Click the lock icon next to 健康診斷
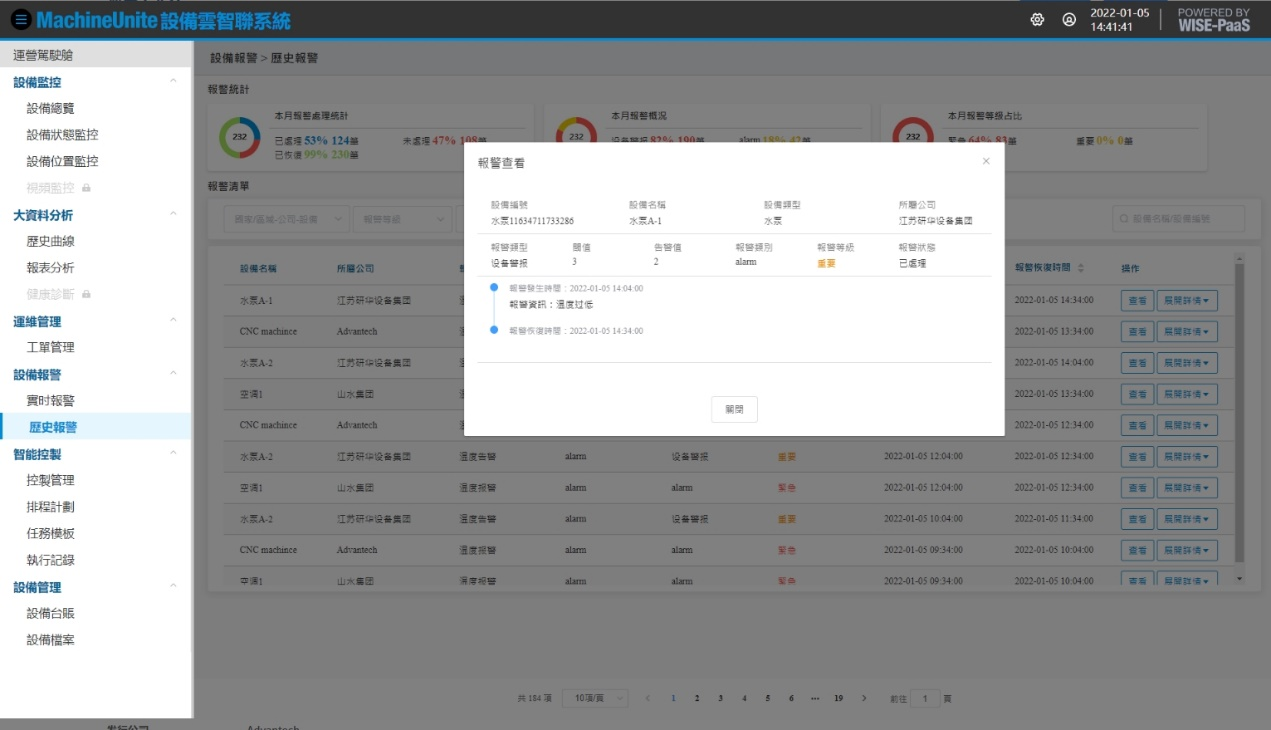This screenshot has width=1271, height=730. 86,295
